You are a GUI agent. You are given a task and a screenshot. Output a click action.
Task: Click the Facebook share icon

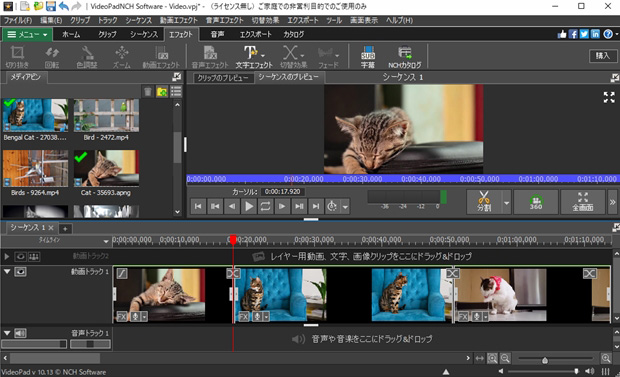point(573,34)
